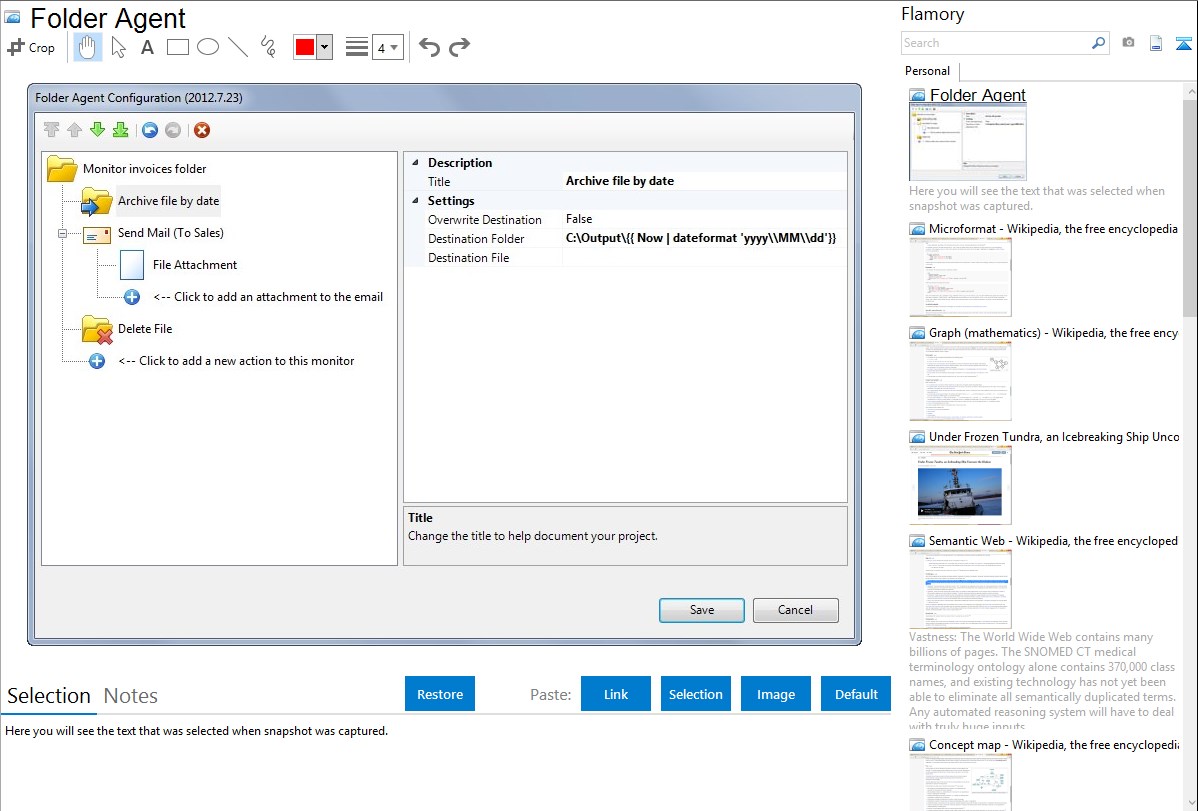Select the Send Mail (To Sales) action

[x=170, y=233]
